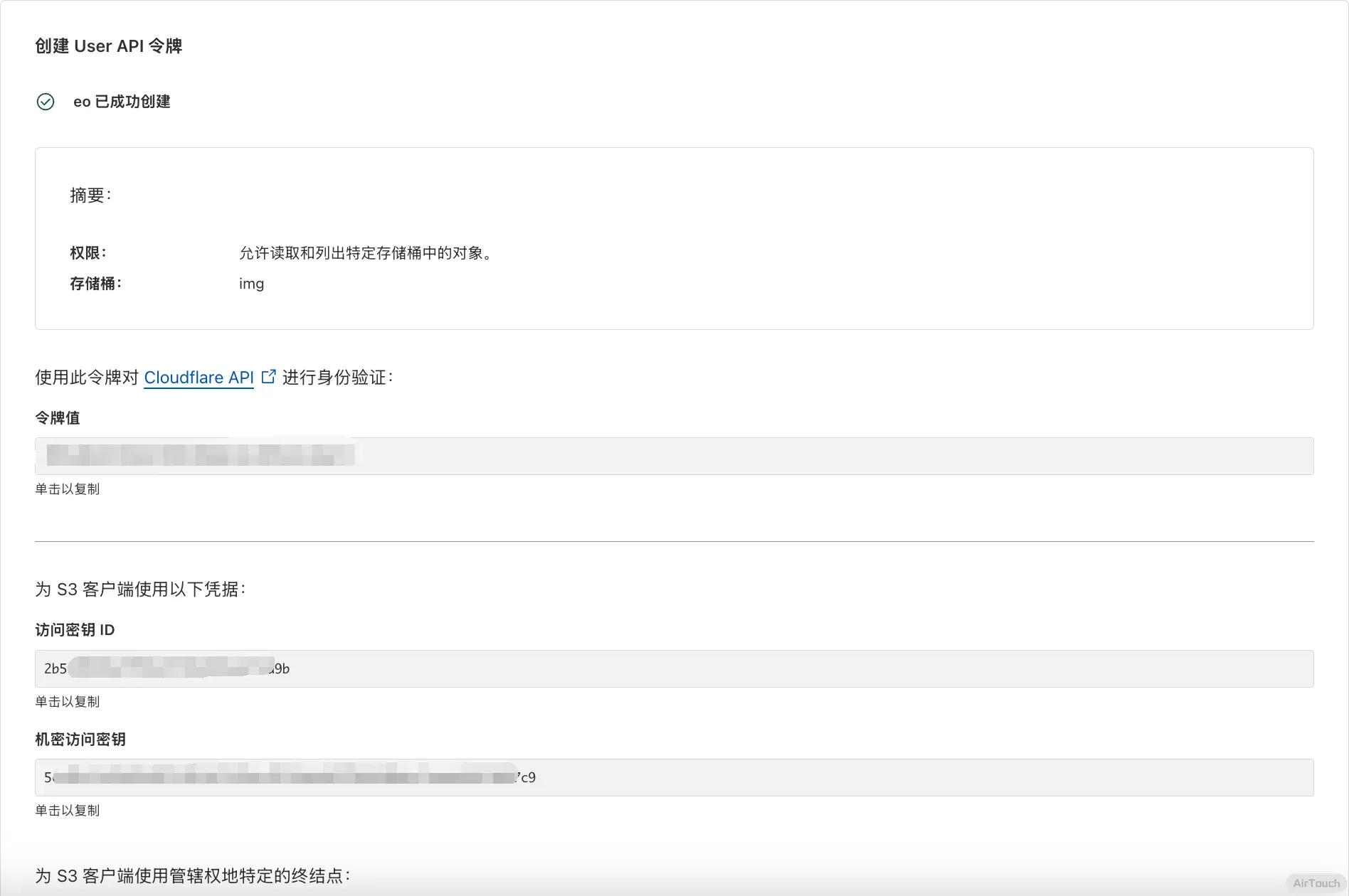The height and width of the screenshot is (896, 1349).
Task: Click the external link icon beside Cloudflare API
Action: pyautogui.click(x=268, y=377)
